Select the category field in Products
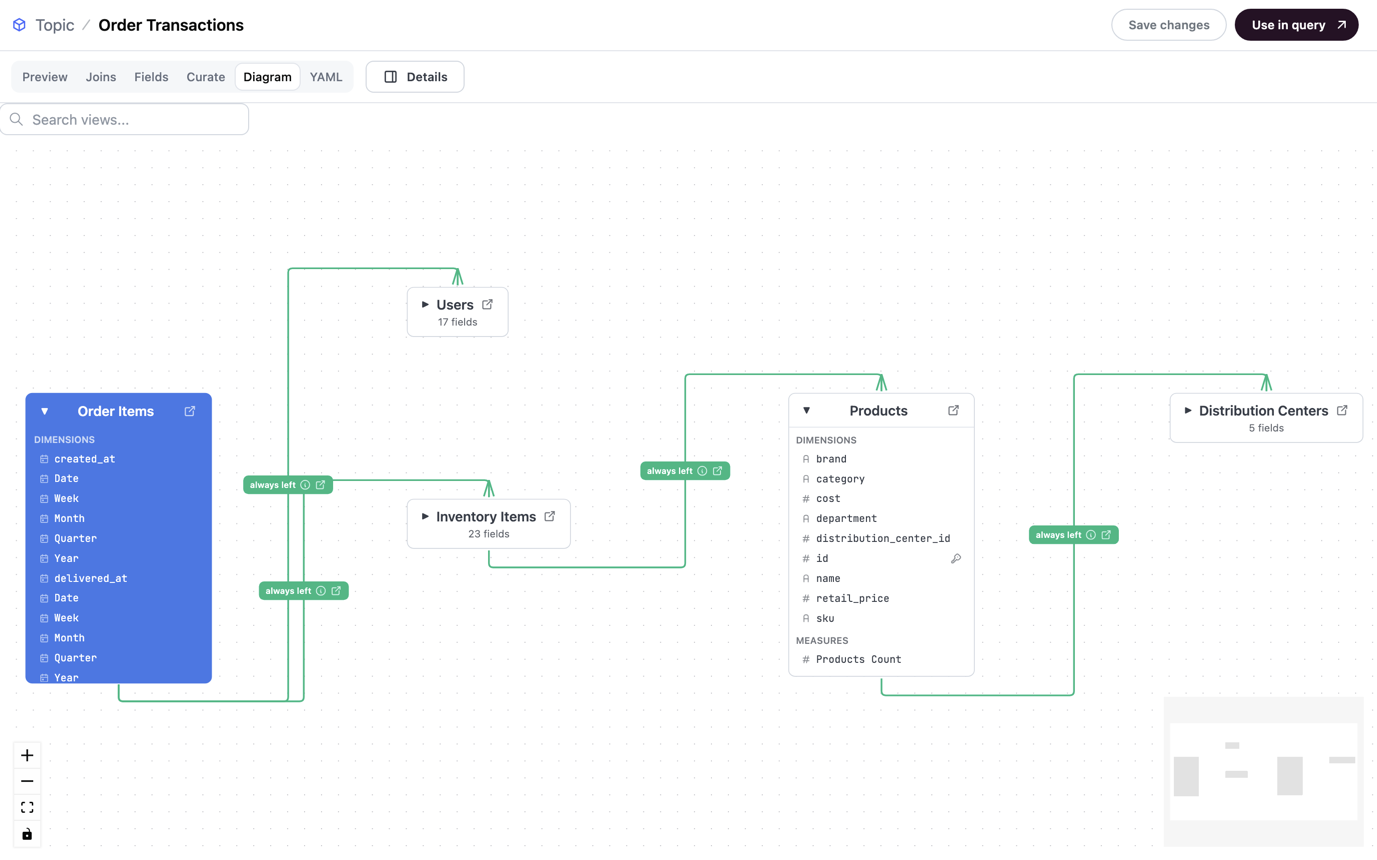The height and width of the screenshot is (860, 1377). pos(881,479)
